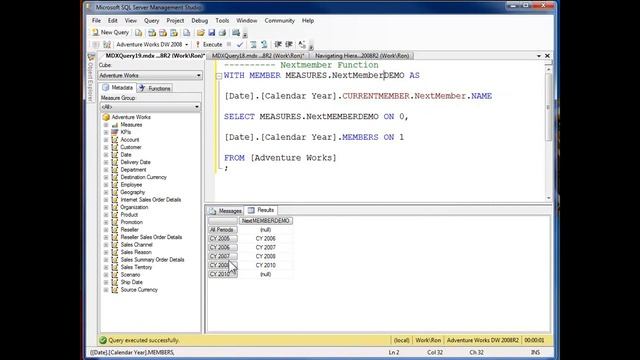
Task: Click the increase indent icon
Action: [289, 44]
